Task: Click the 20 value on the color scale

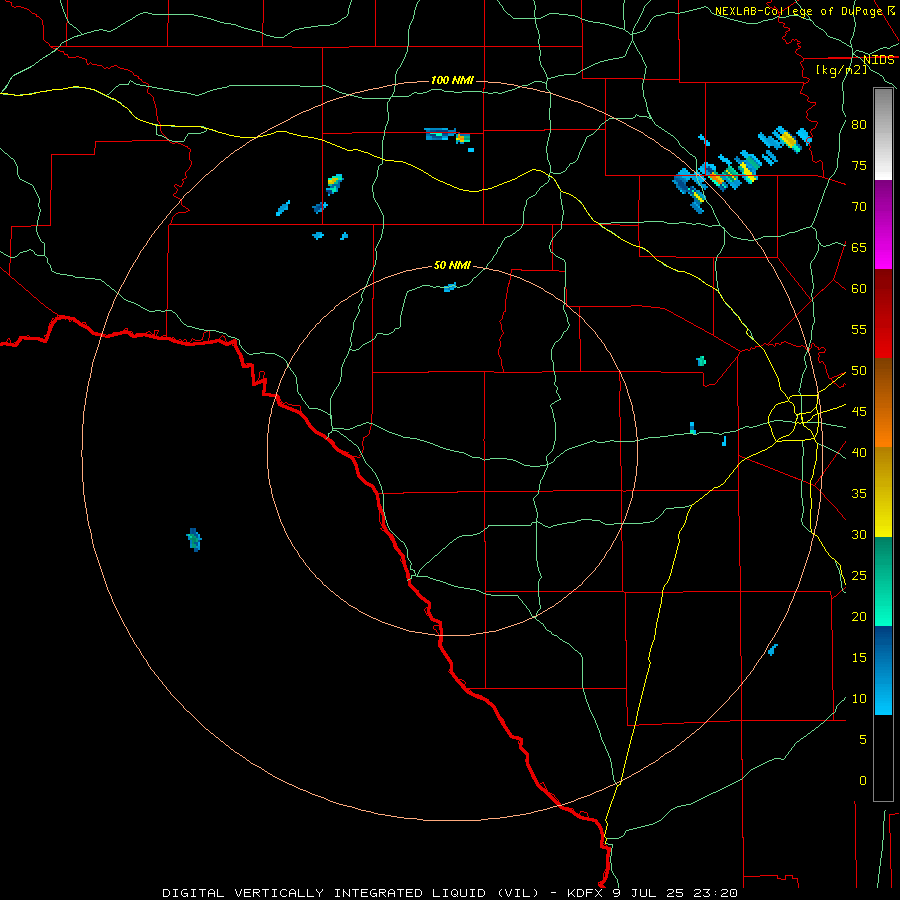Action: pos(859,616)
